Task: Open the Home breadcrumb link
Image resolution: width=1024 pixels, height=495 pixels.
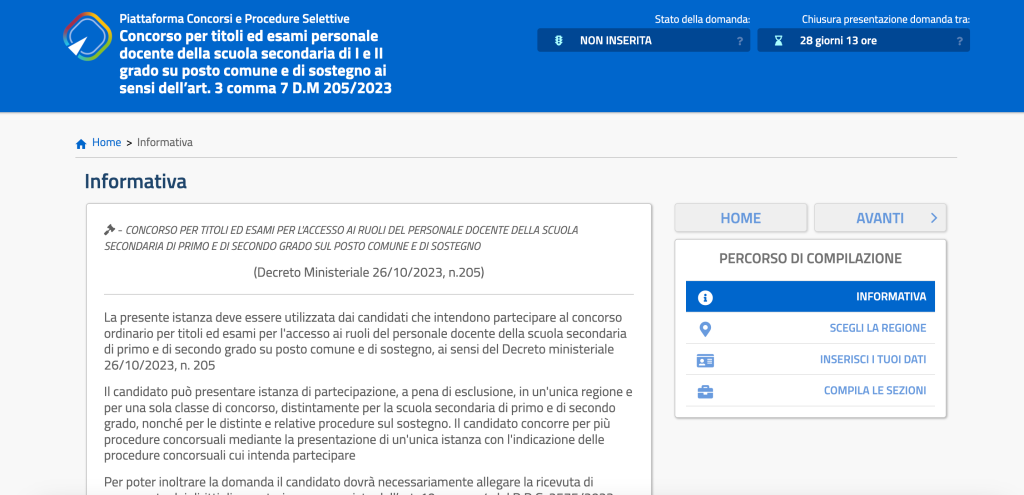Action: 106,142
